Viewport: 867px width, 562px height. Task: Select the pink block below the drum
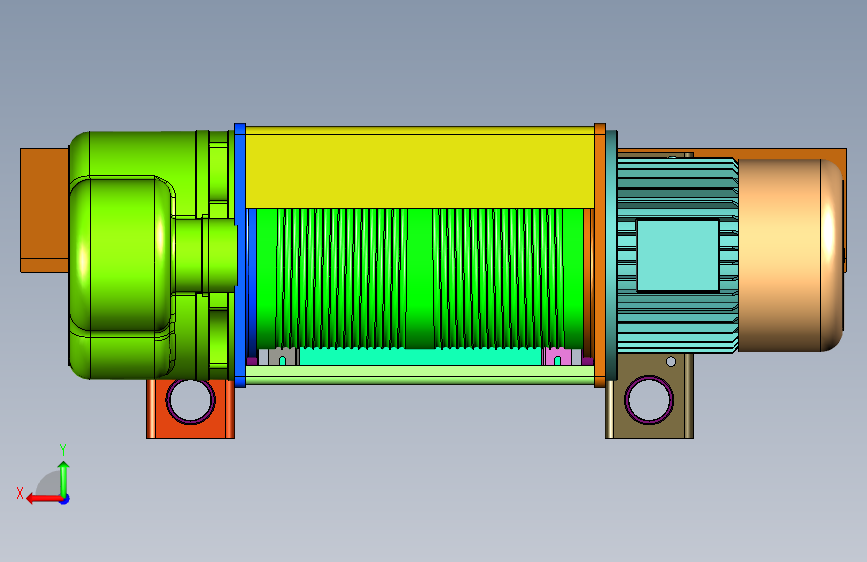click(x=558, y=357)
